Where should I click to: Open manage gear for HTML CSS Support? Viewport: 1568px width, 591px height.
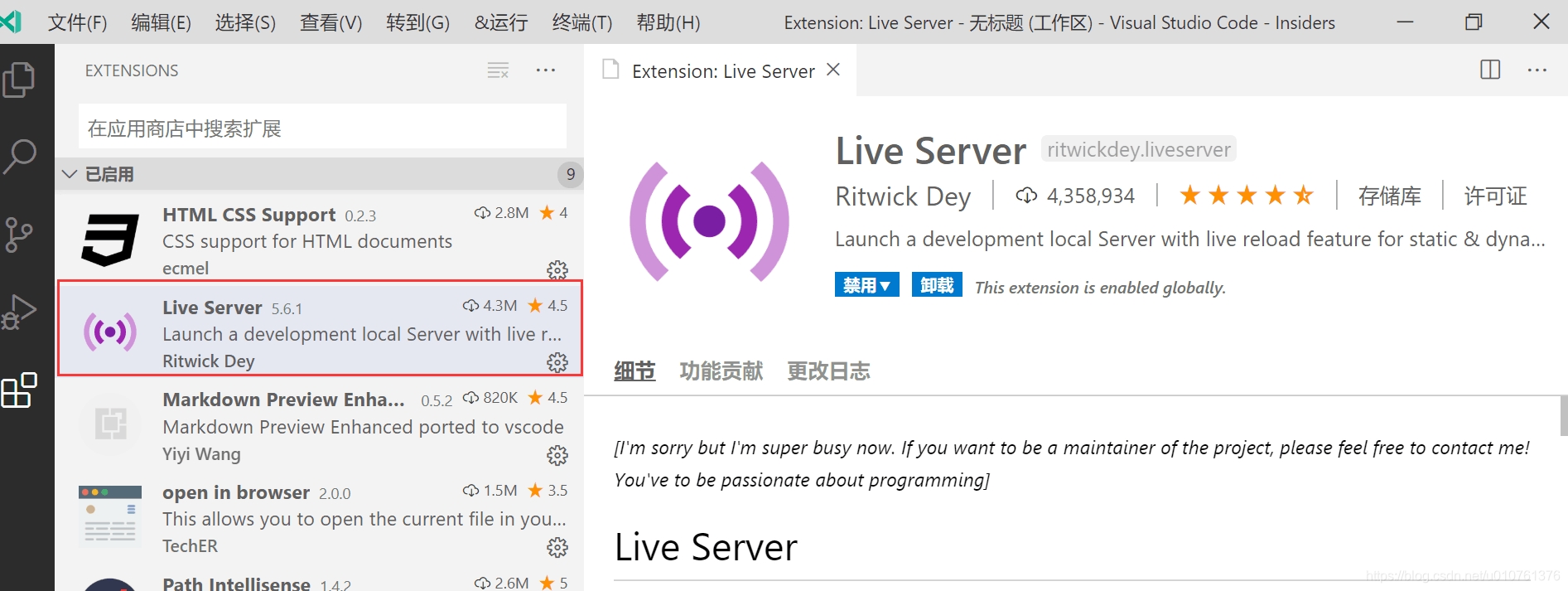click(557, 270)
